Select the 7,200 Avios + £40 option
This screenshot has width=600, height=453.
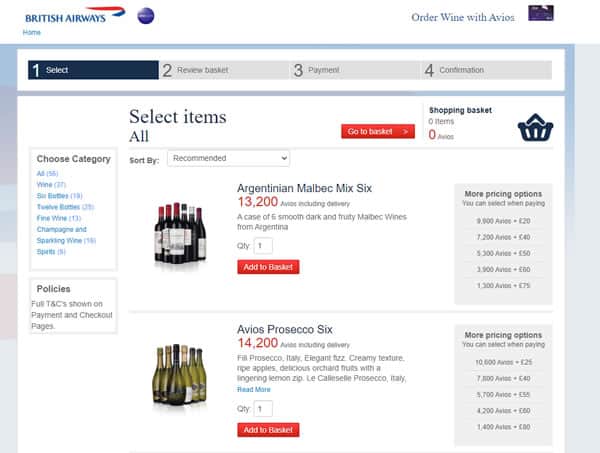pos(503,237)
